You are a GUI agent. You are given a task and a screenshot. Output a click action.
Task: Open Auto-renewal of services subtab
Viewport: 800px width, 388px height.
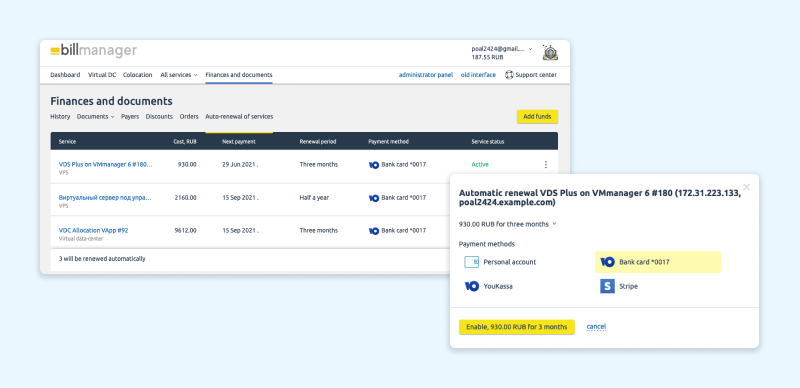pos(239,116)
